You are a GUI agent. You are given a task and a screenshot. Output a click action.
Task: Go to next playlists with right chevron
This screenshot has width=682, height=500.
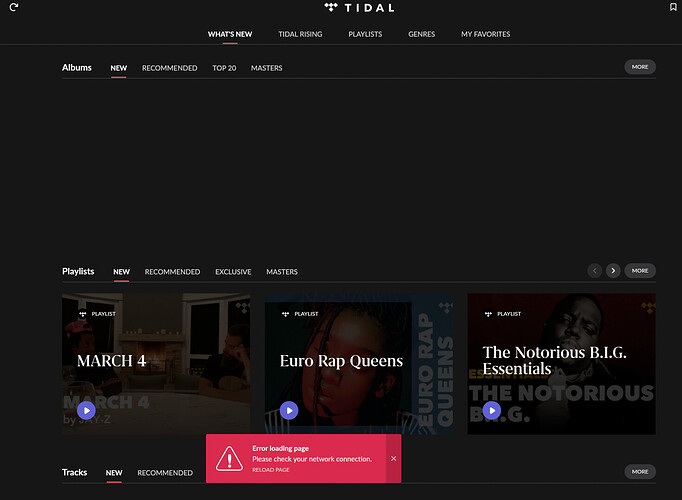pyautogui.click(x=613, y=270)
